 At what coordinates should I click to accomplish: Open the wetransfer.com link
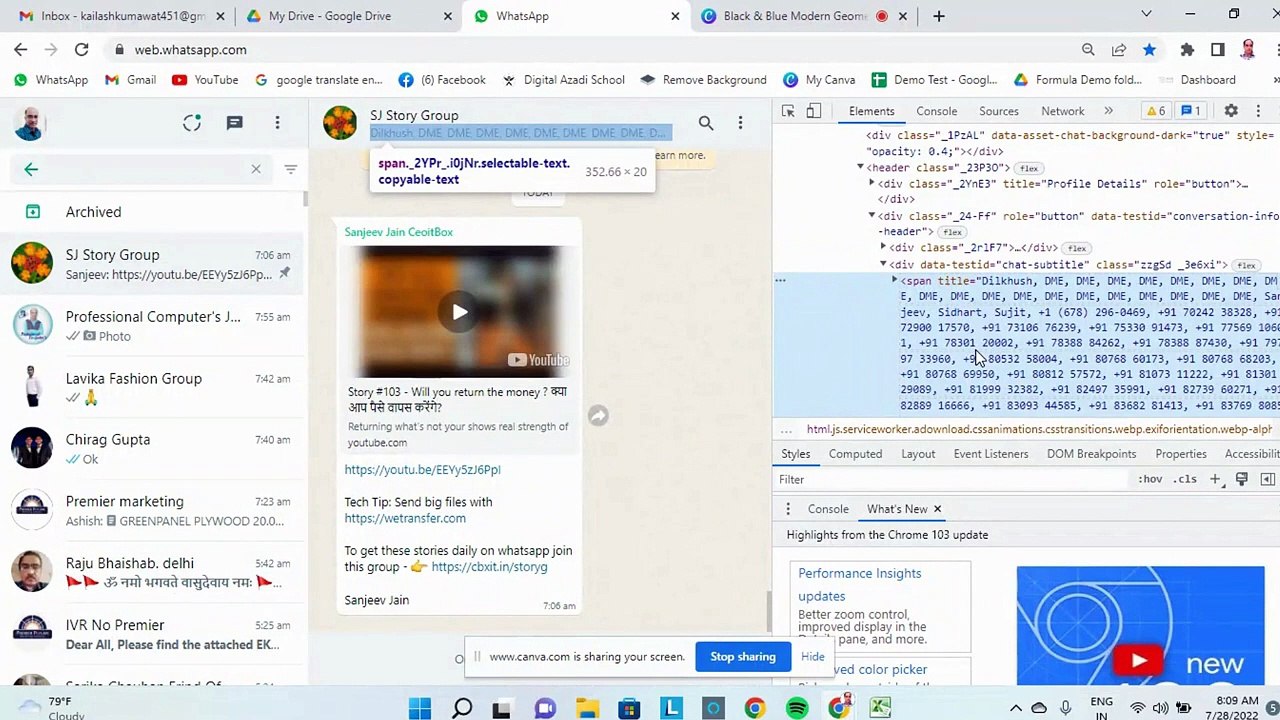(405, 519)
